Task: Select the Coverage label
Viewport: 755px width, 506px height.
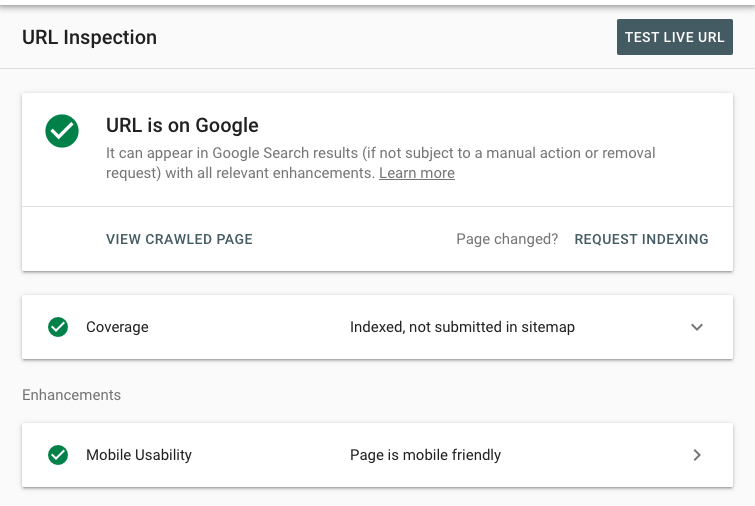Action: [117, 327]
